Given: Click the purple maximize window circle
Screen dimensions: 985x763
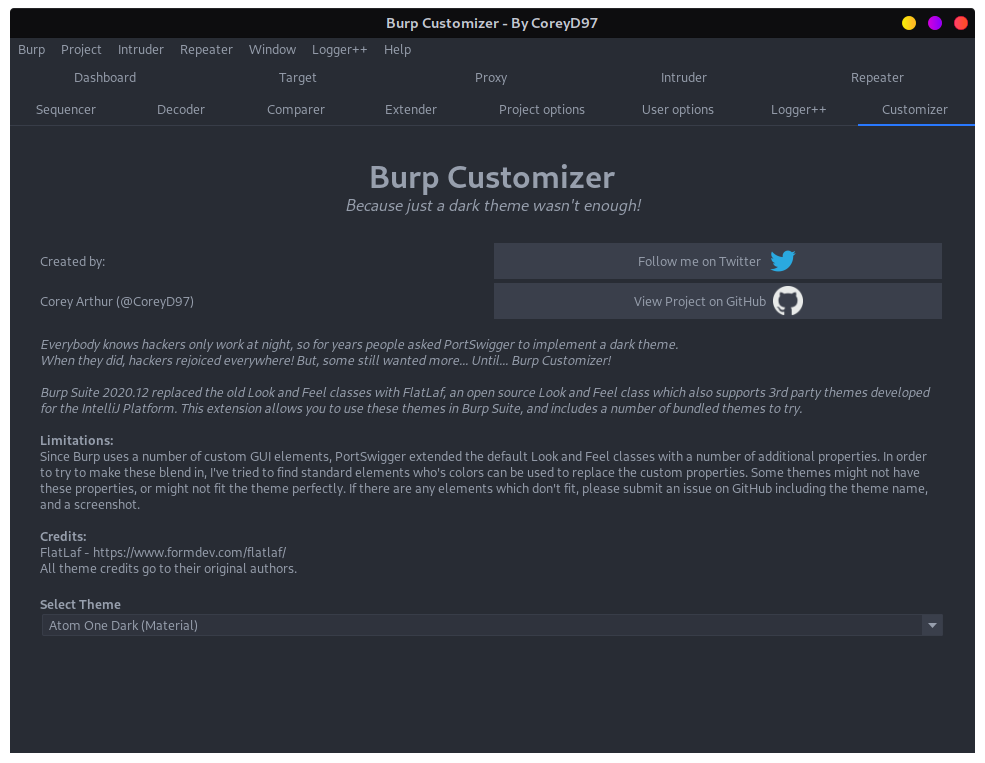Looking at the screenshot, I should pyautogui.click(x=935, y=23).
